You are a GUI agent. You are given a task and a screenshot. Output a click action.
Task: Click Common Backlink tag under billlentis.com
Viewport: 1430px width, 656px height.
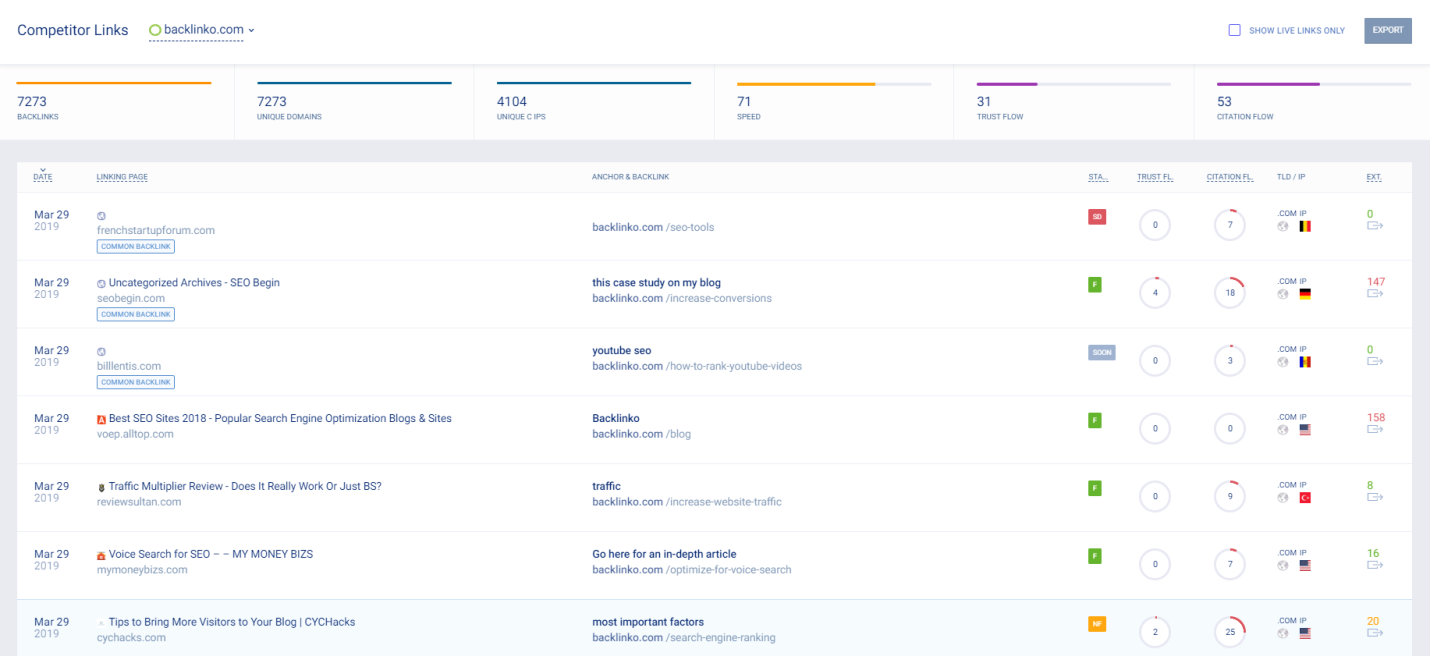pyautogui.click(x=136, y=382)
